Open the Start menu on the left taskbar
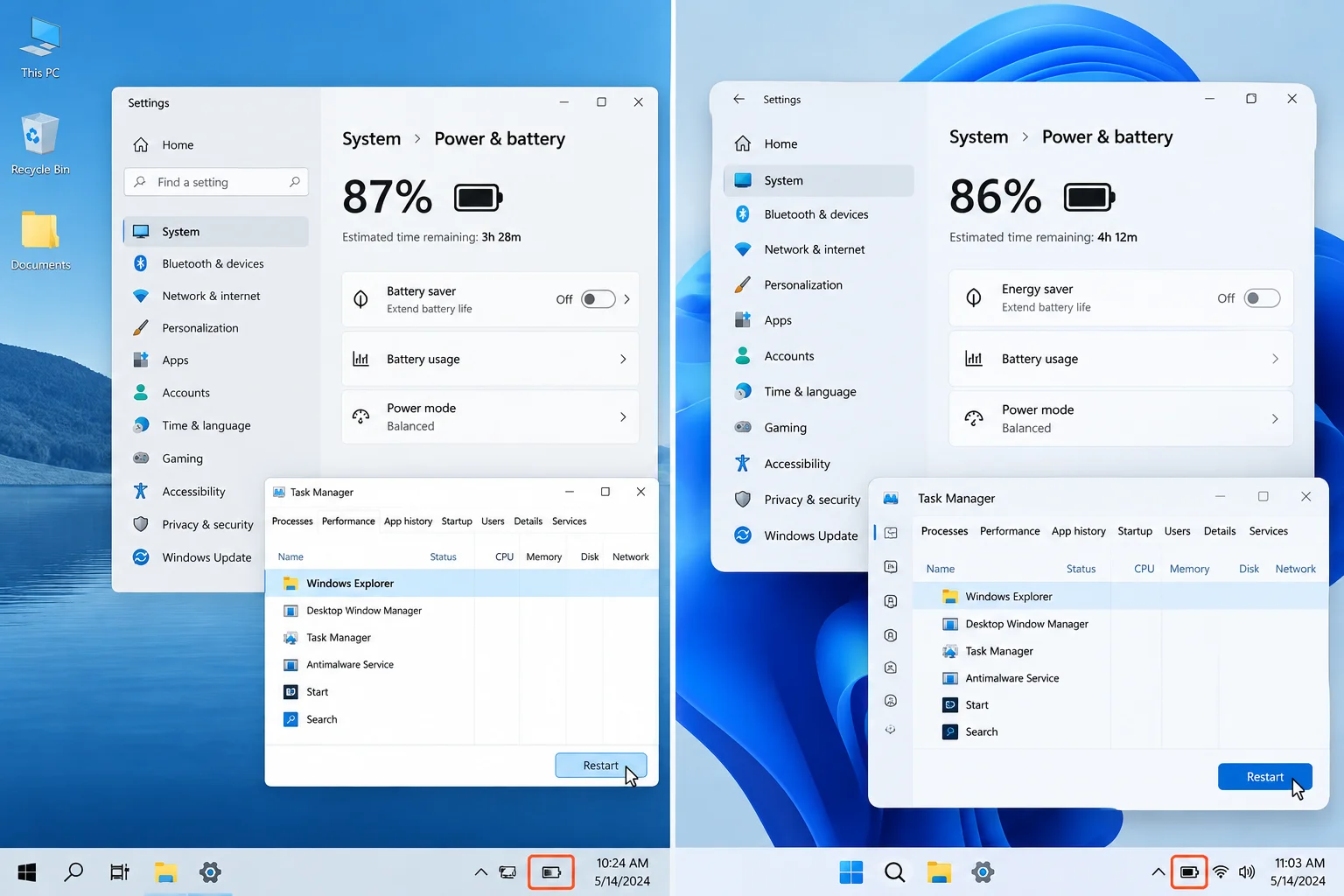This screenshot has width=1344, height=896. click(x=27, y=871)
